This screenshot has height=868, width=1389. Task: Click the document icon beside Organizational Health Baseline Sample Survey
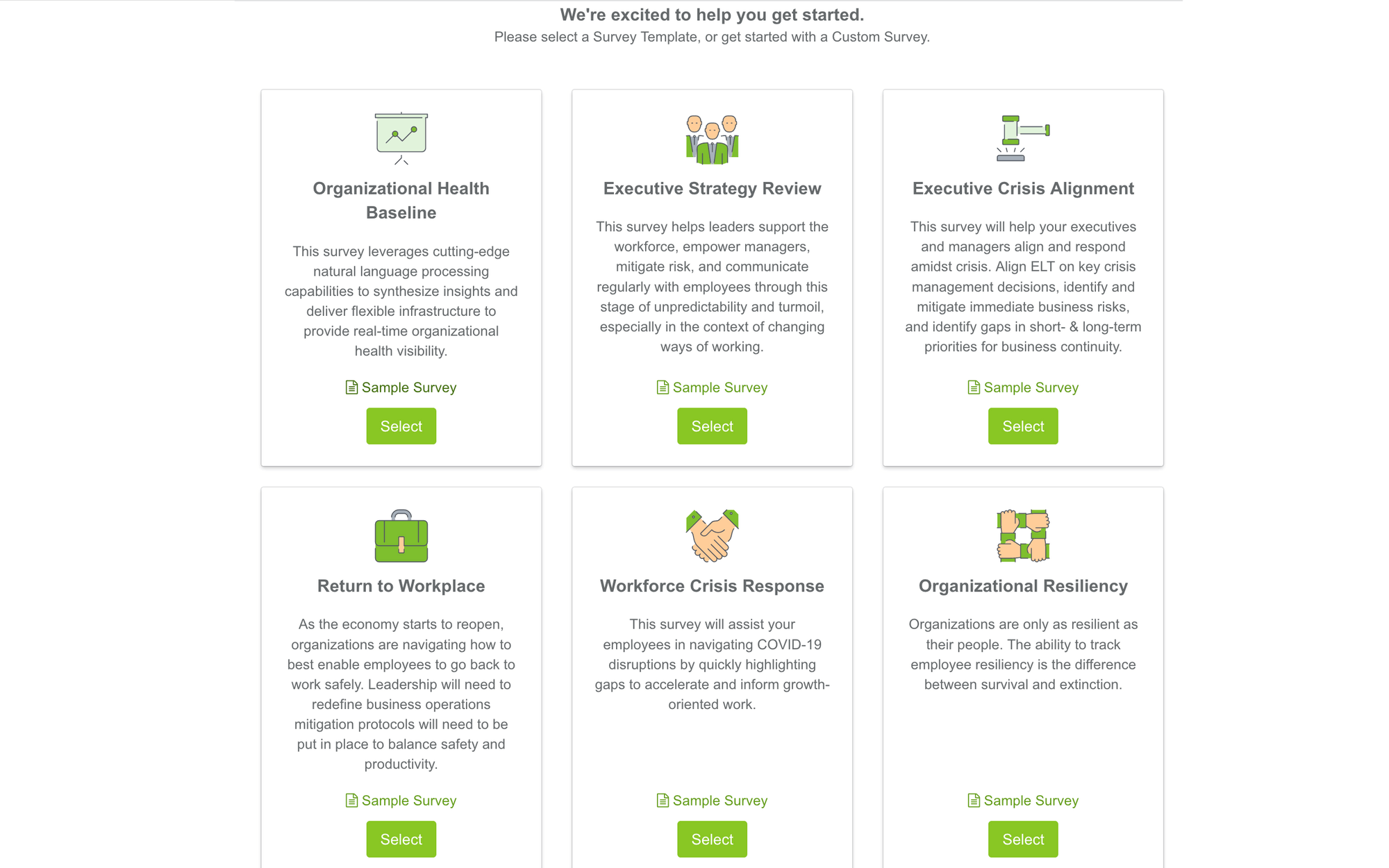351,387
